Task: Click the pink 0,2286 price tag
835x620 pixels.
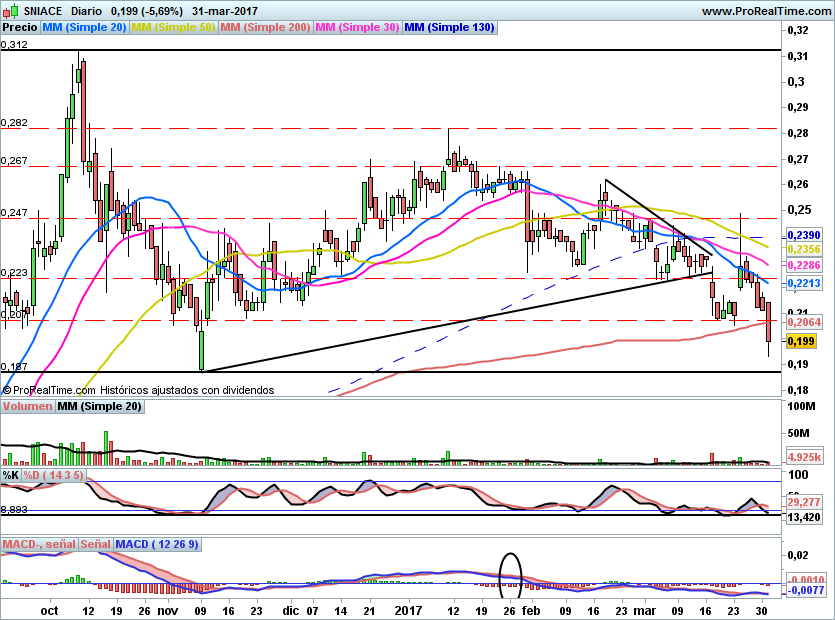Action: 804,266
